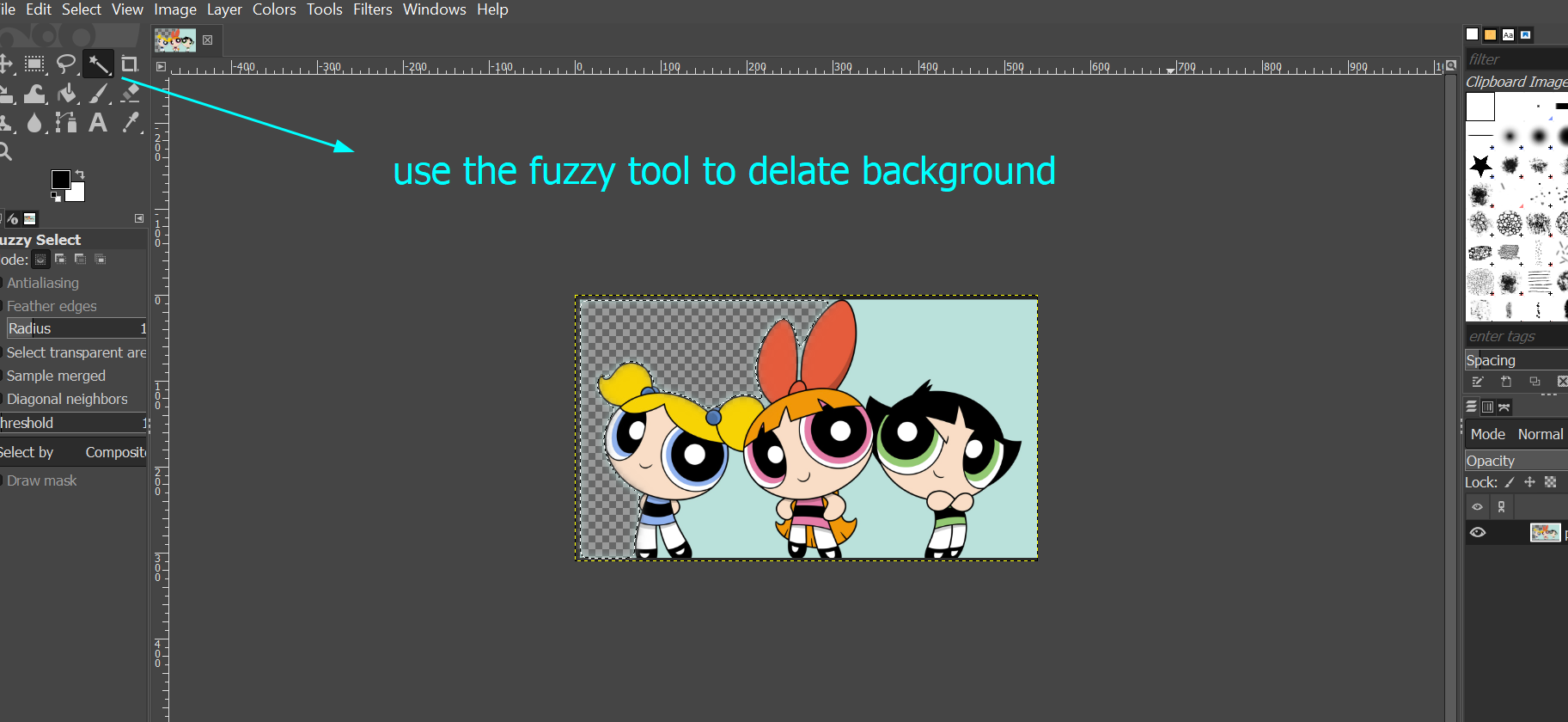Toggle the Antialiasing option

[x=40, y=283]
